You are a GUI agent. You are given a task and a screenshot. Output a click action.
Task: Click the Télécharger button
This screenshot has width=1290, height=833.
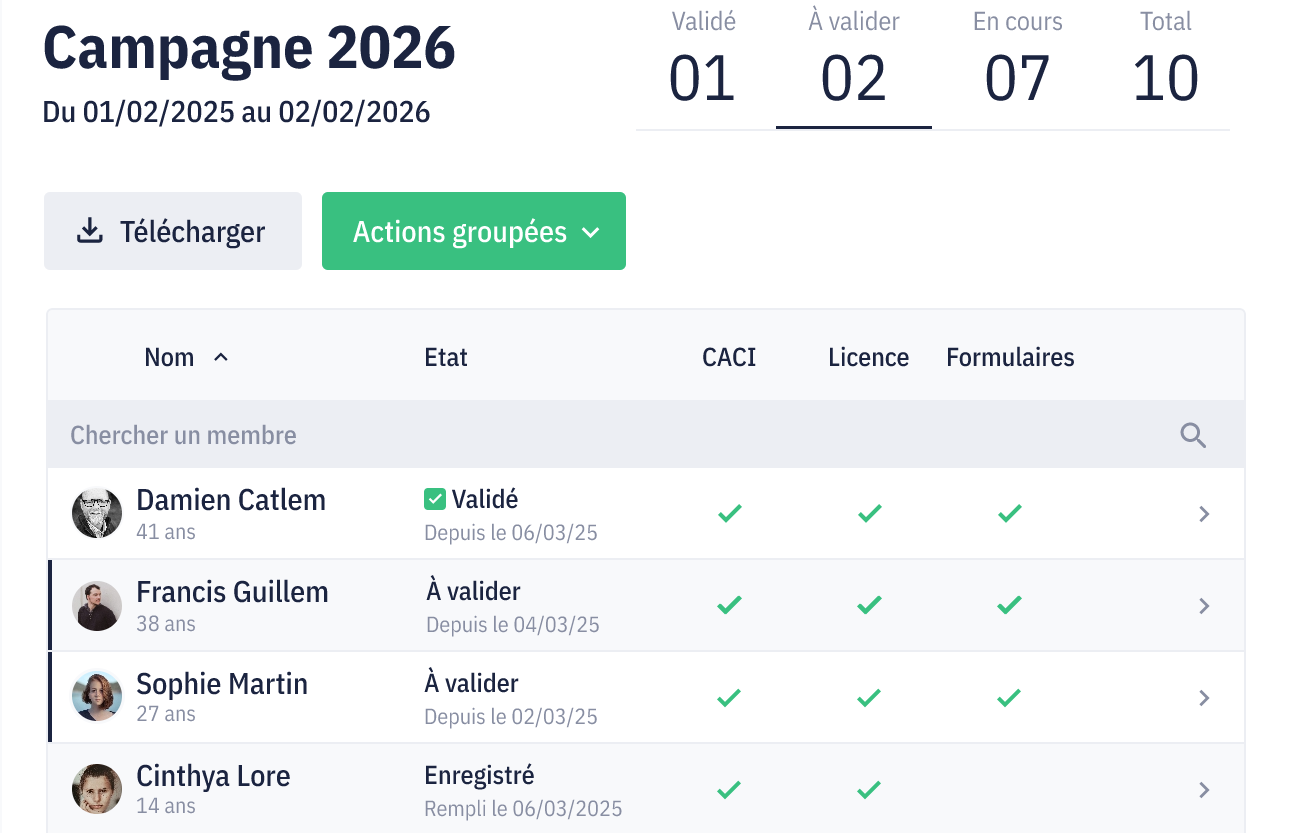[x=173, y=231]
